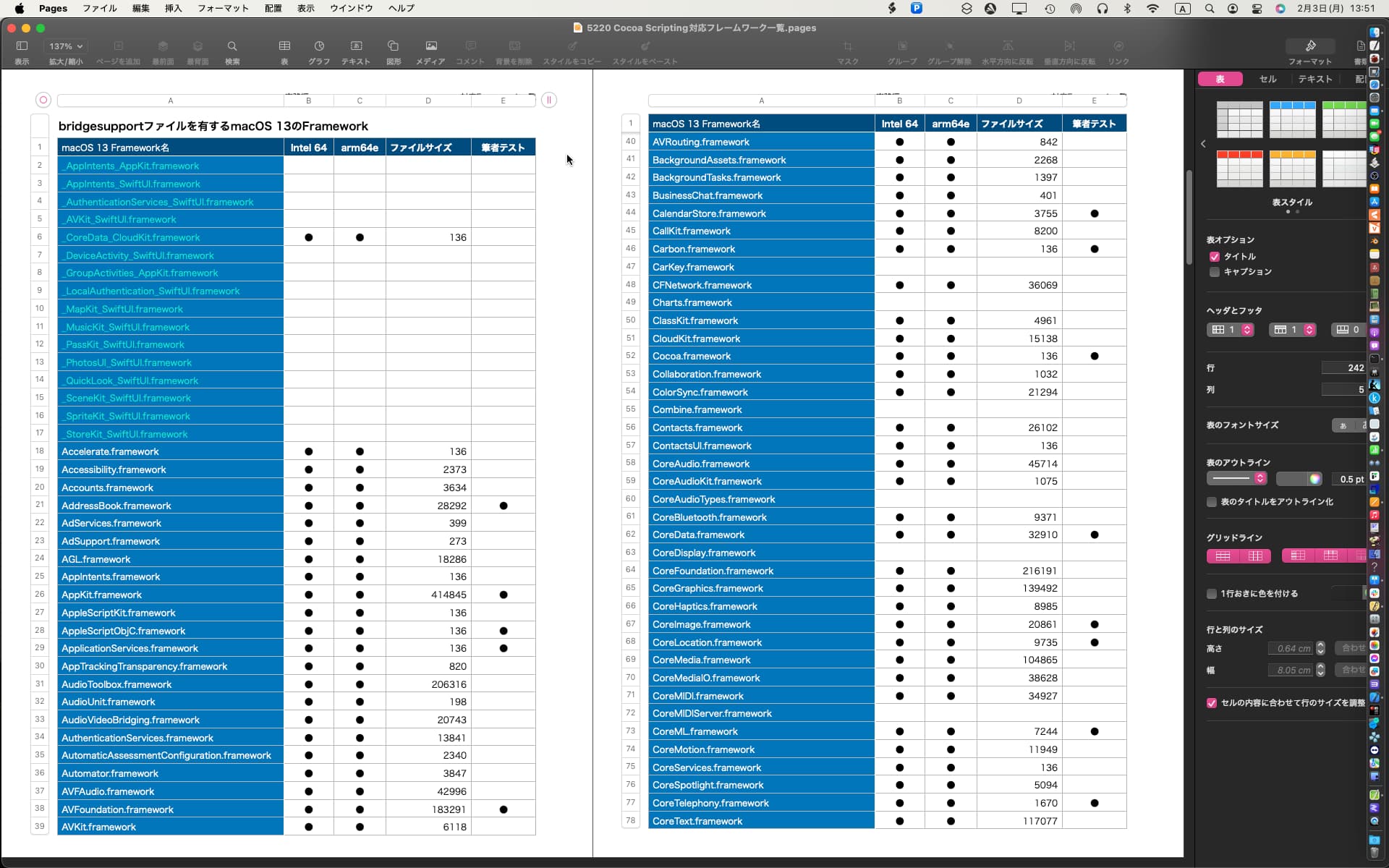Screen dimensions: 1389x868
Task: Click the 幅 column width stepper
Action: click(x=1320, y=671)
